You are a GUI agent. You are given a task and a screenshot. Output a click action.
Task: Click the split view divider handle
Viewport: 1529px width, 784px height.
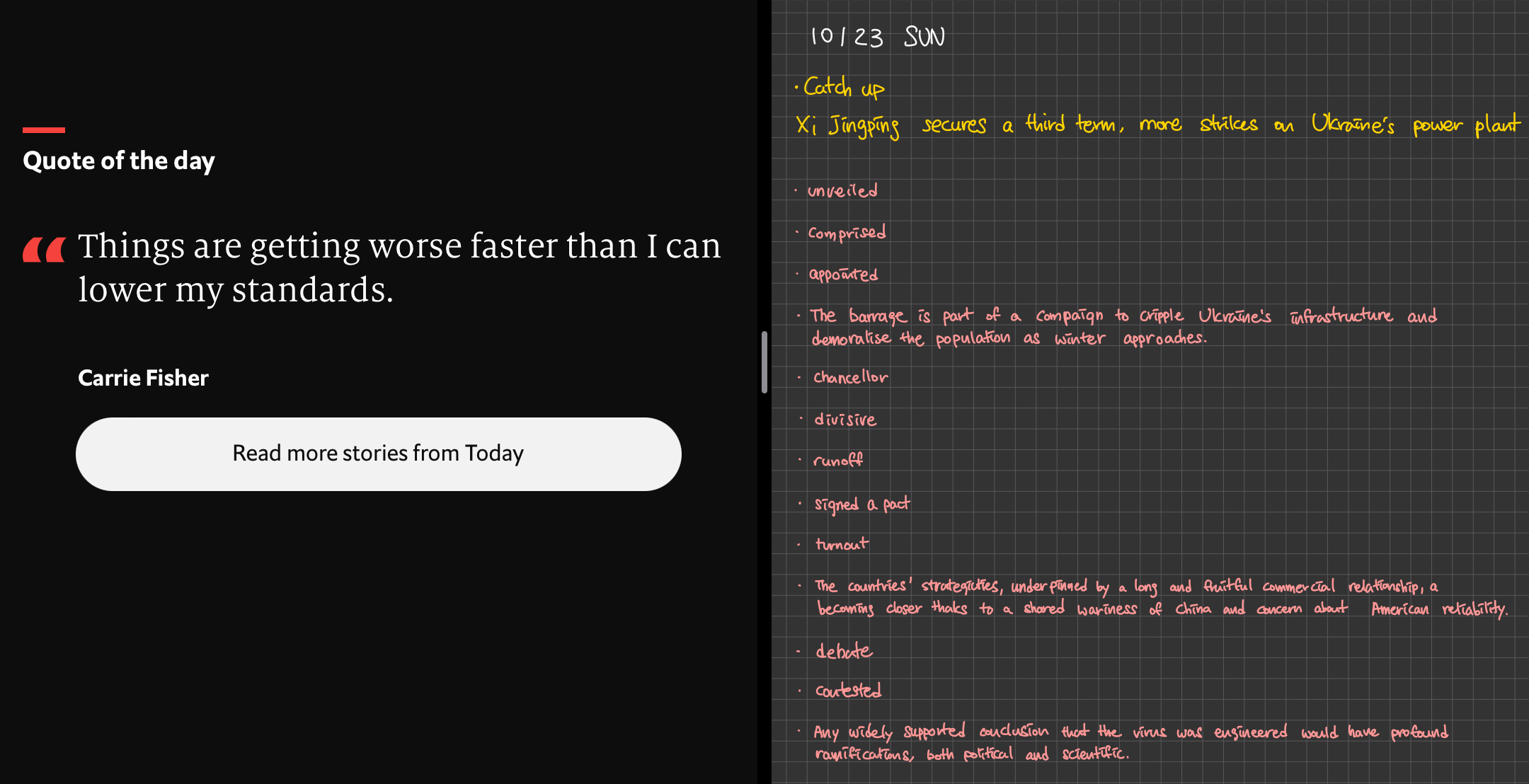pos(764,362)
